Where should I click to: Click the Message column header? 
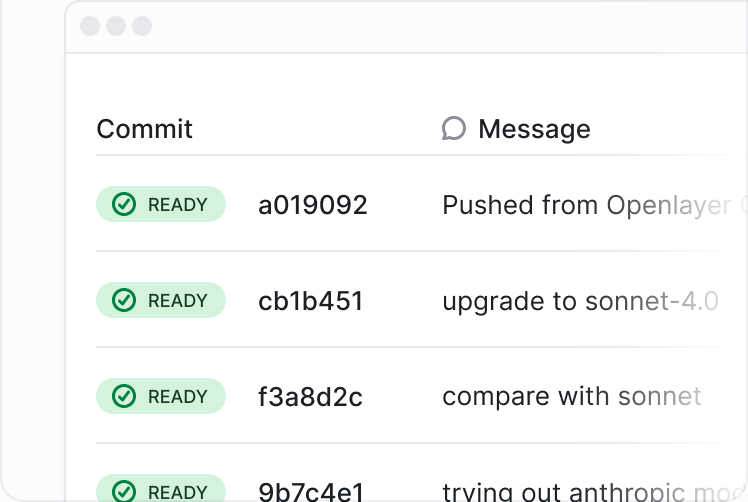[534, 129]
